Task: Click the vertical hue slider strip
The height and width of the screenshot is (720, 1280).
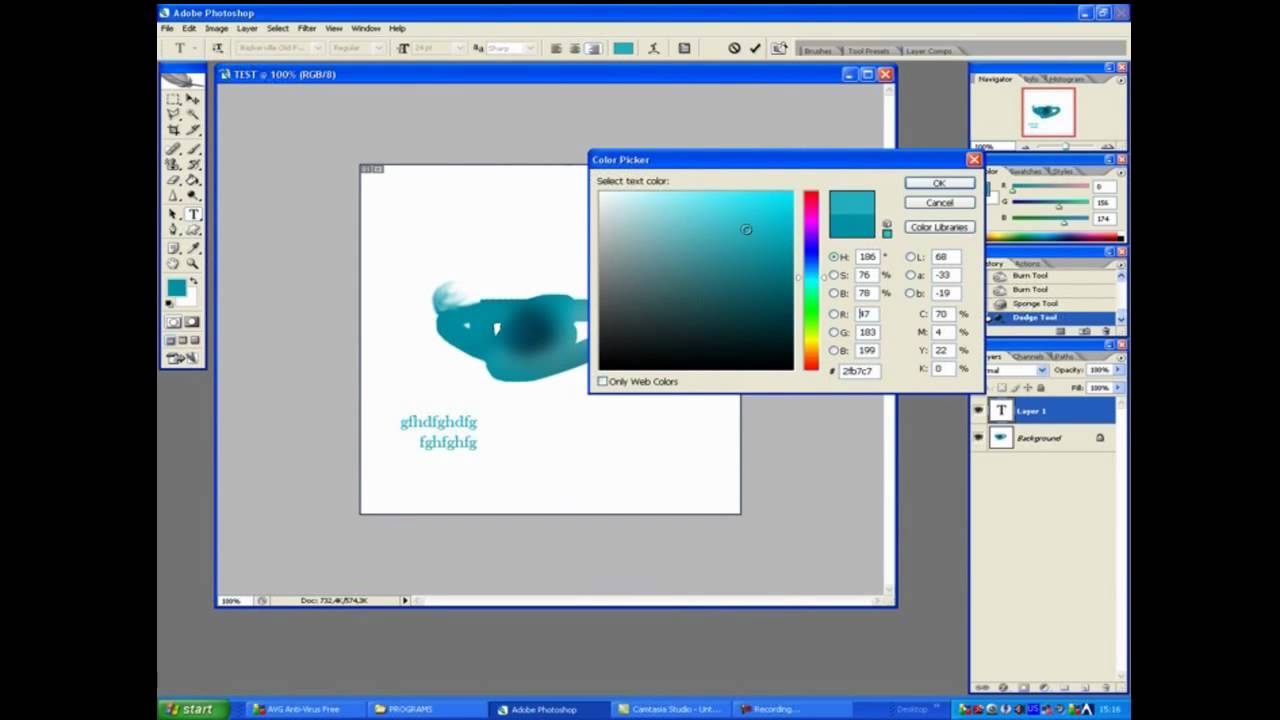Action: 810,280
